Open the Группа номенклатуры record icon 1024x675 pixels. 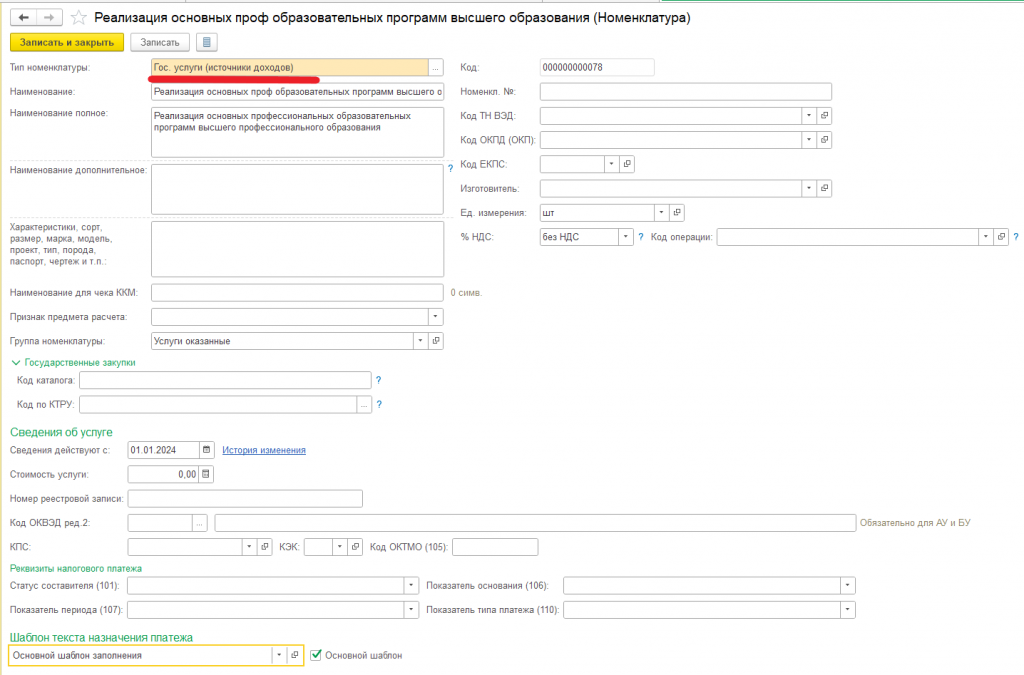click(436, 341)
